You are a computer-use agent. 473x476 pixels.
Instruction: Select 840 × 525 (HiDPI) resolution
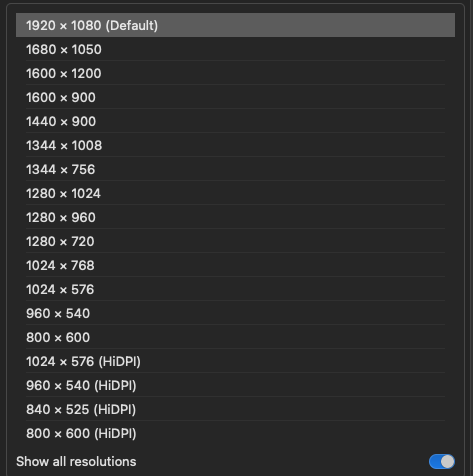click(235, 409)
